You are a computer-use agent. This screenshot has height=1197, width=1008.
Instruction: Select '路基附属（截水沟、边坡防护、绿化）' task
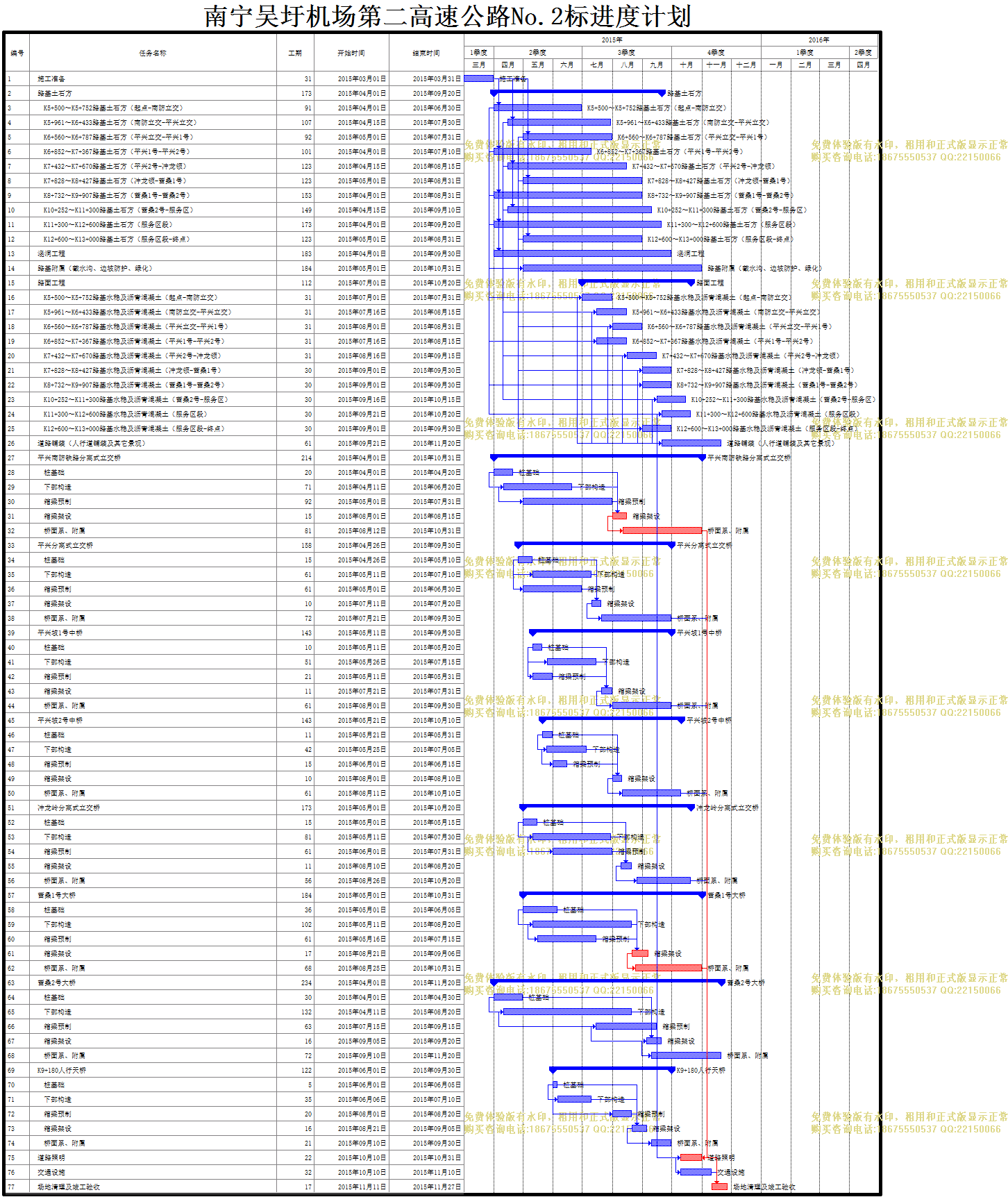[x=95, y=269]
